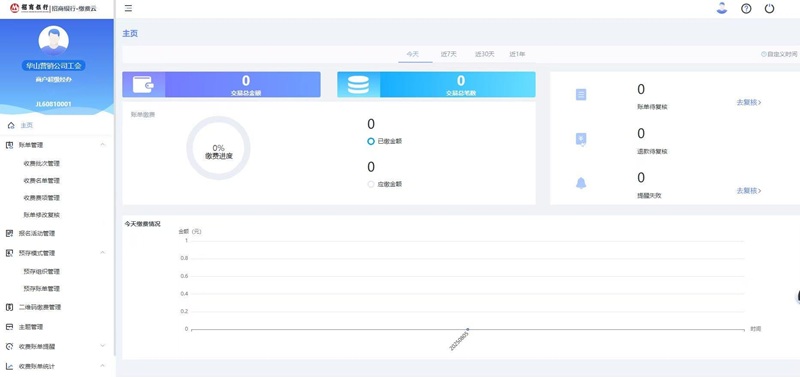
Task: Toggle the 应缴金额 legend marker
Action: 371,184
